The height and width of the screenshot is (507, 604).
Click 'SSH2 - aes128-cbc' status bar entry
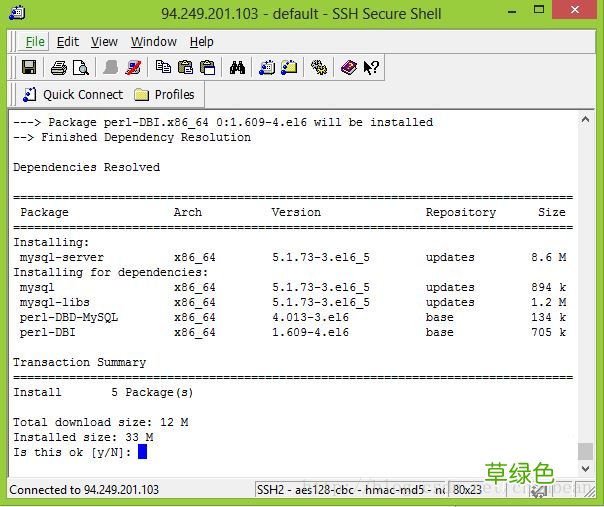pyautogui.click(x=352, y=490)
